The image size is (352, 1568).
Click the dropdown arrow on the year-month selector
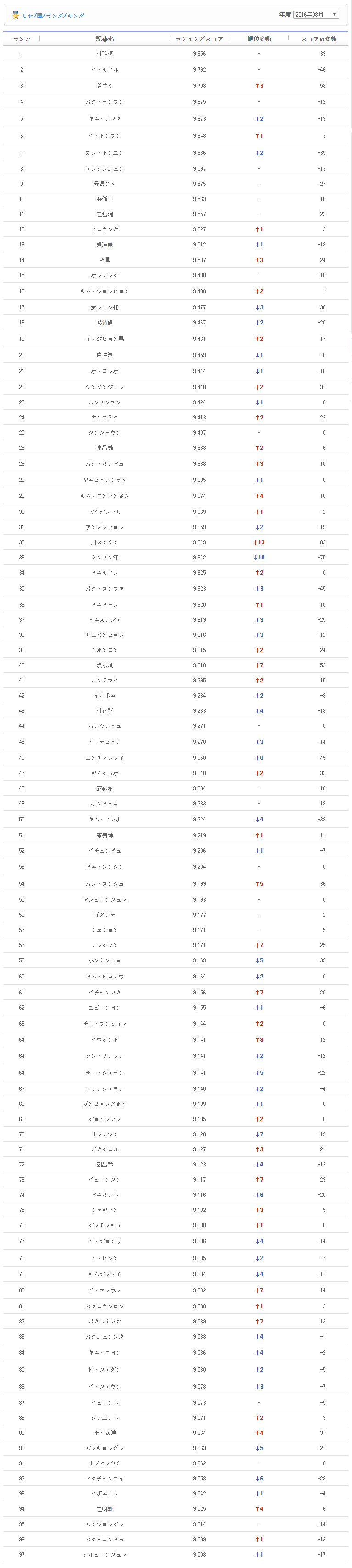click(x=335, y=15)
